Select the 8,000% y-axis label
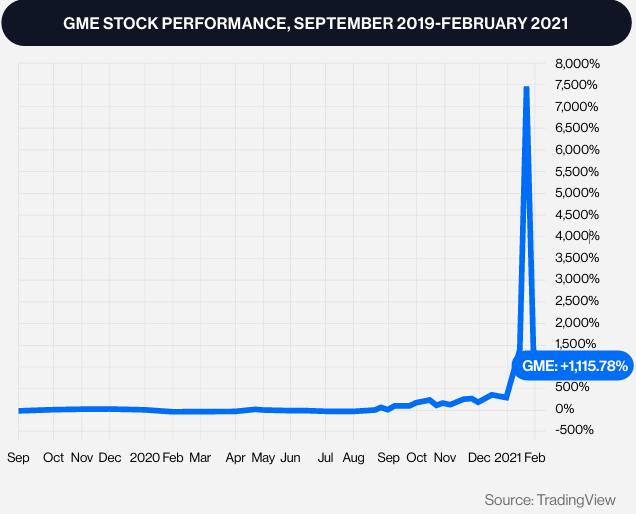 [577, 64]
